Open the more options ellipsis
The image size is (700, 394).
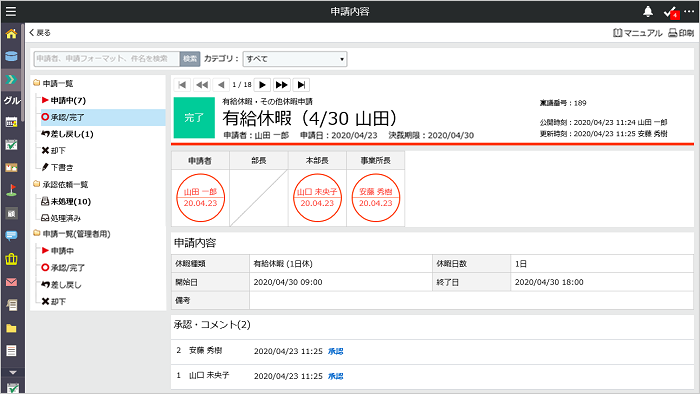pos(689,11)
